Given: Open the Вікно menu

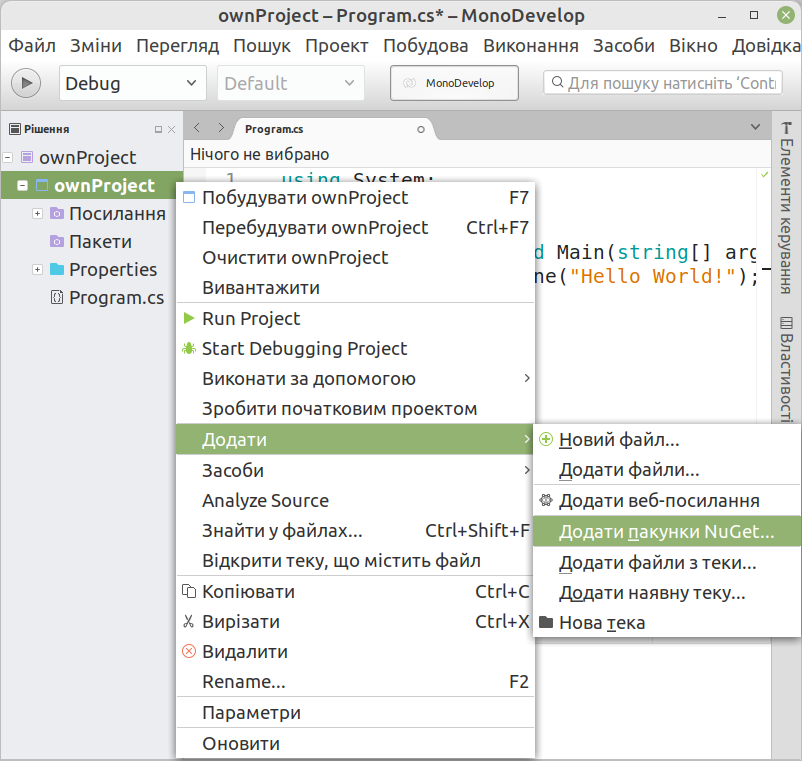Looking at the screenshot, I should pyautogui.click(x=693, y=46).
